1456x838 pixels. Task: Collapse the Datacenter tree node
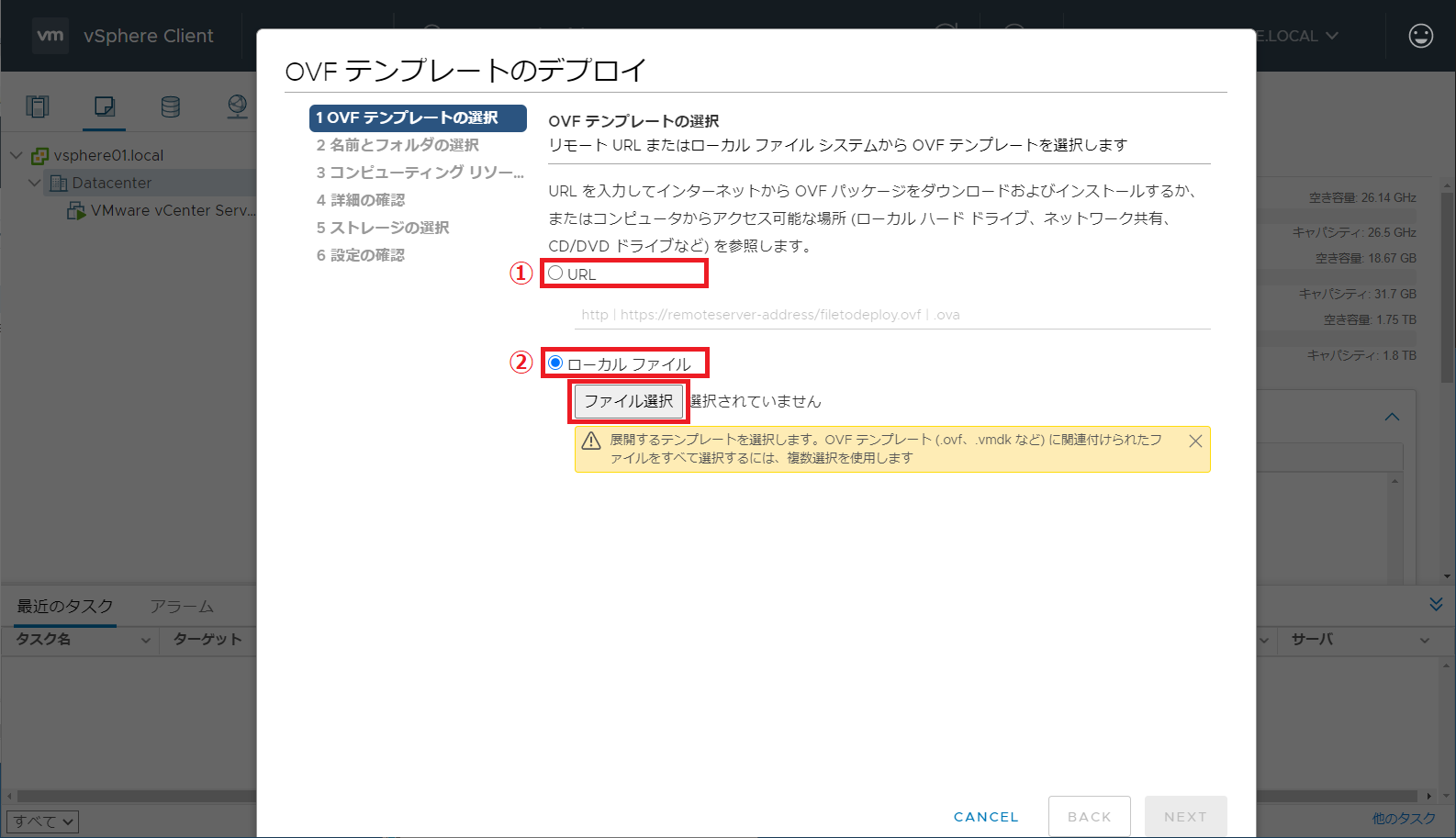click(34, 183)
